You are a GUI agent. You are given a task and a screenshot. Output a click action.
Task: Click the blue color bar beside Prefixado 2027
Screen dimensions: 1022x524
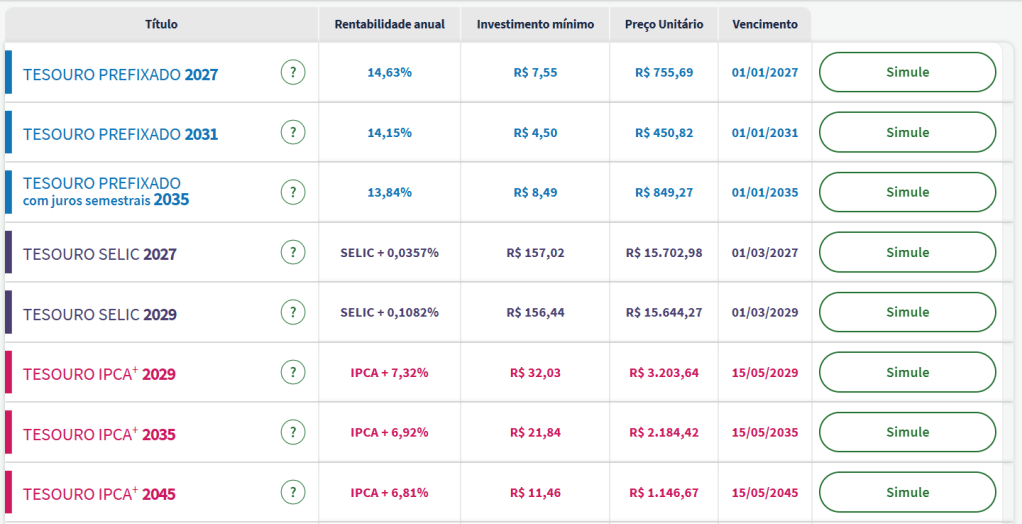[9, 72]
